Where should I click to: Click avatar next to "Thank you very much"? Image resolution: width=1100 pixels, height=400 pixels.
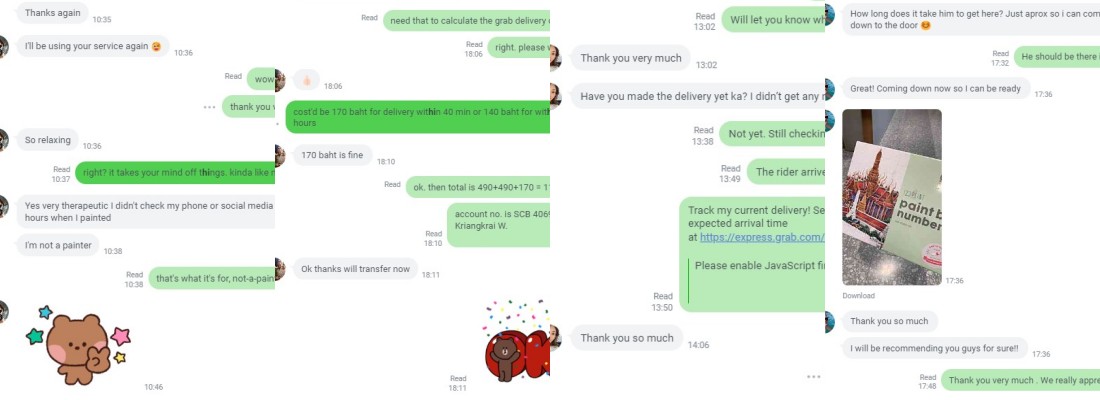556,58
